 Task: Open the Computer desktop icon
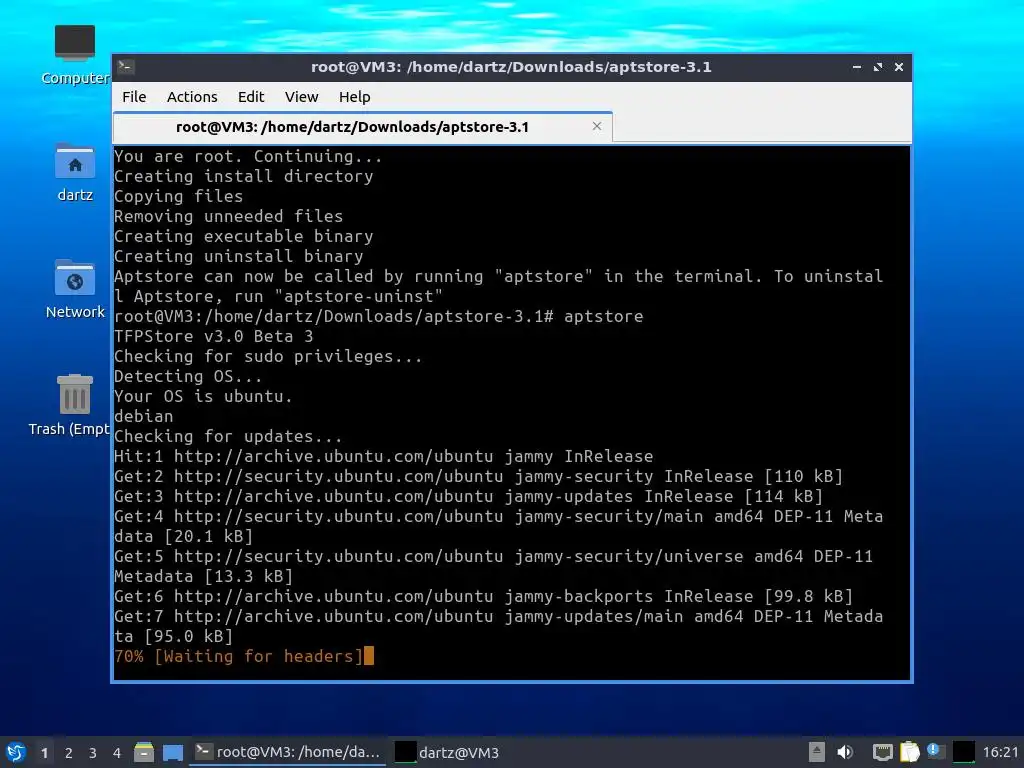75,55
